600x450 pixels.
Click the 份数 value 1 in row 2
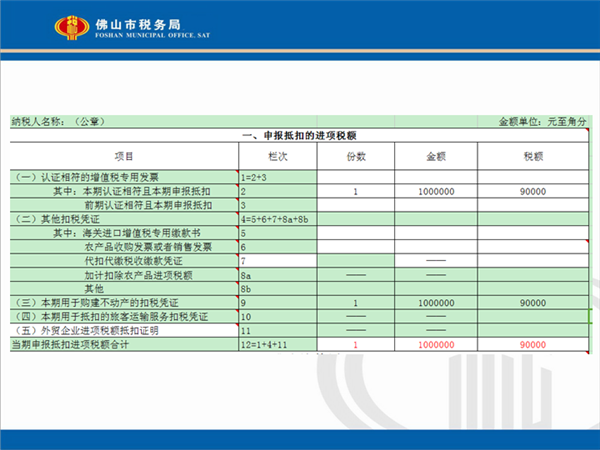pos(356,191)
